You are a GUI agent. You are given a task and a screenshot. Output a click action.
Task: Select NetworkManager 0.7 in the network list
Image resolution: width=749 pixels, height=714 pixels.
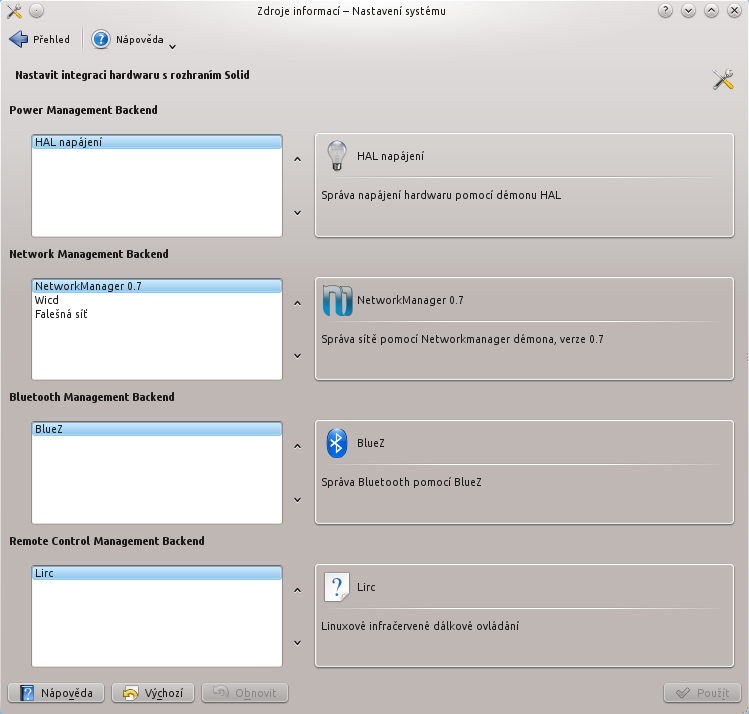(x=157, y=286)
